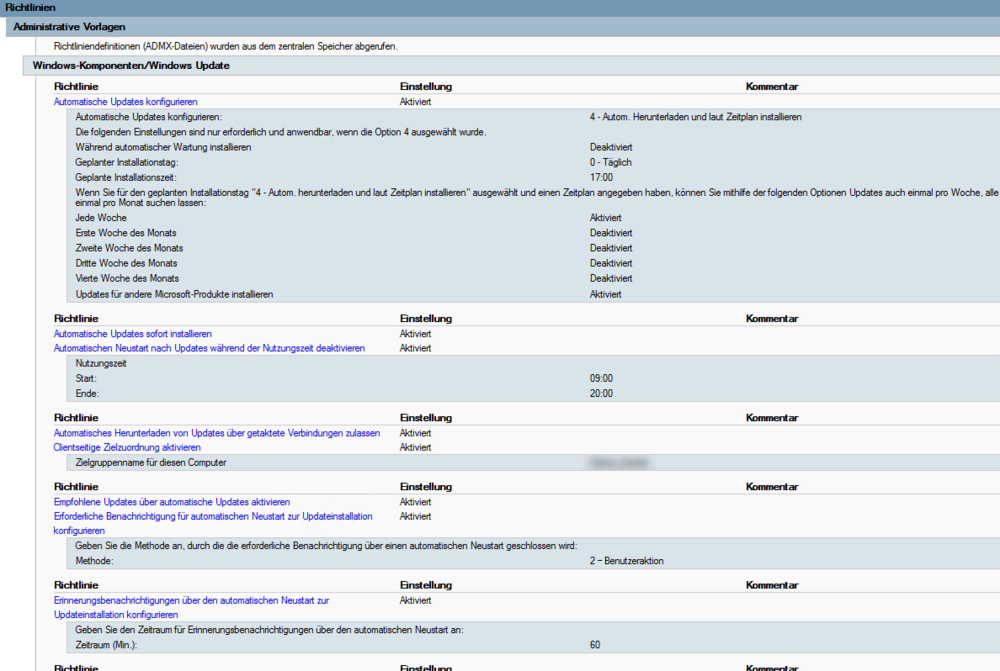Image resolution: width=1000 pixels, height=671 pixels.
Task: Open the getaktete Verbindungen download policy link
Action: (216, 433)
